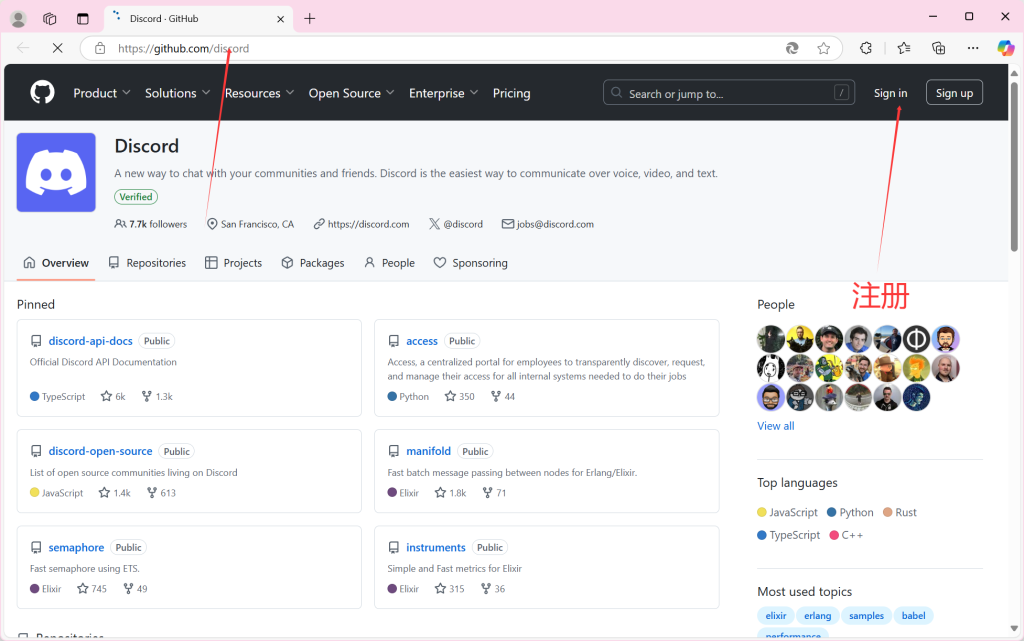Open the browser workspaces icon
The width and height of the screenshot is (1024, 641).
(50, 19)
